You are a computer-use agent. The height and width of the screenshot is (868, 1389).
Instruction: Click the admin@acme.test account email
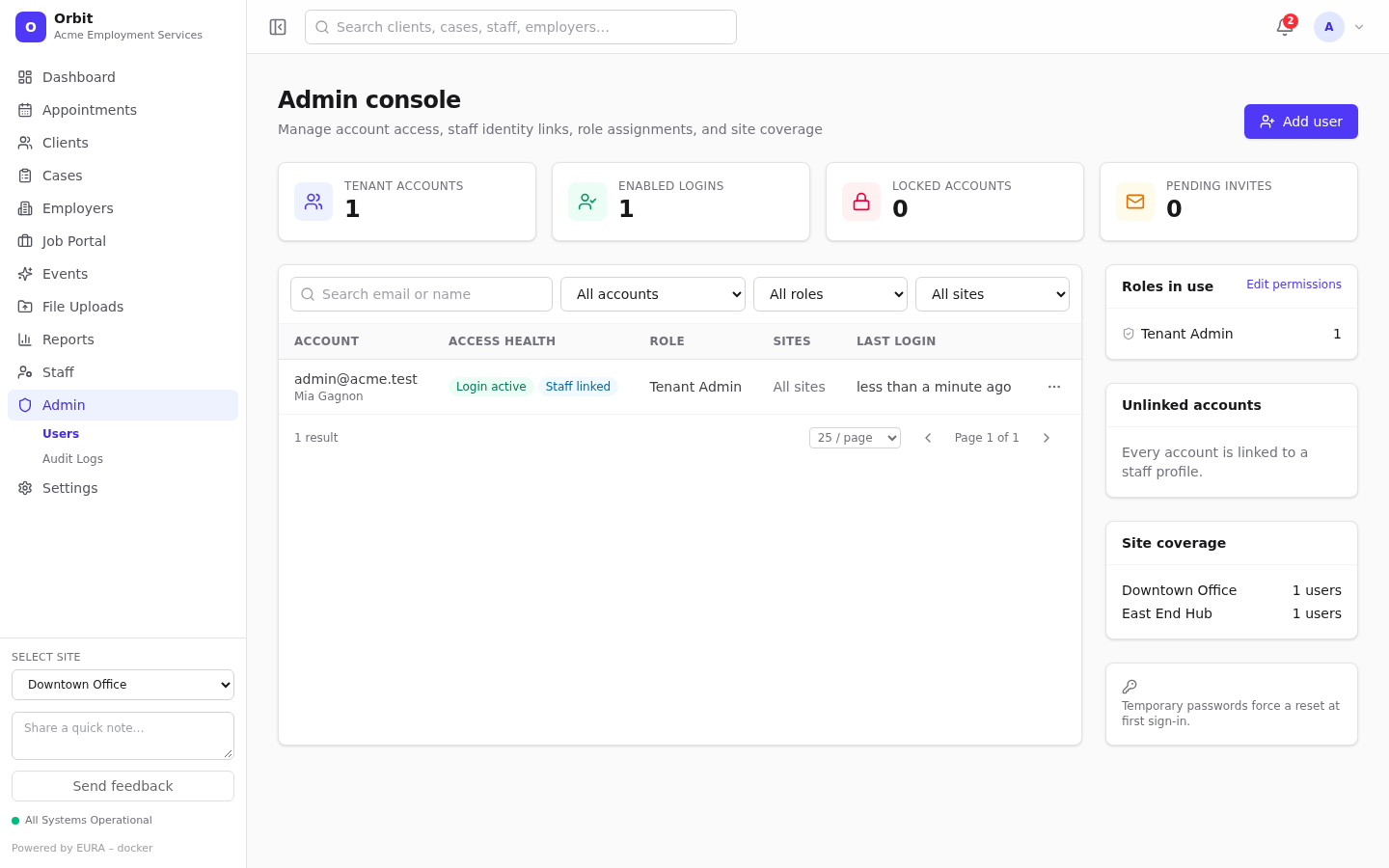356,379
